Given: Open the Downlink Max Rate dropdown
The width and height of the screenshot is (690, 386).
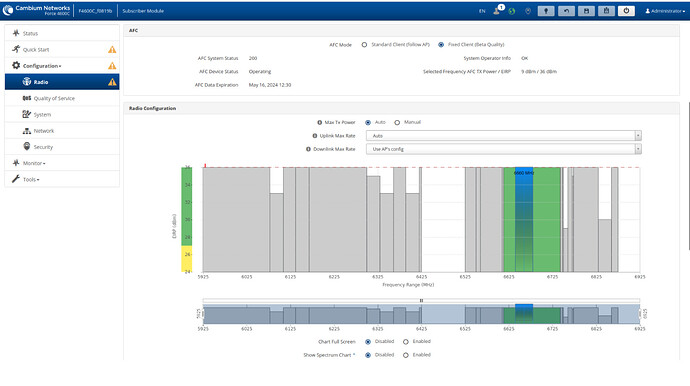Looking at the screenshot, I should point(503,149).
